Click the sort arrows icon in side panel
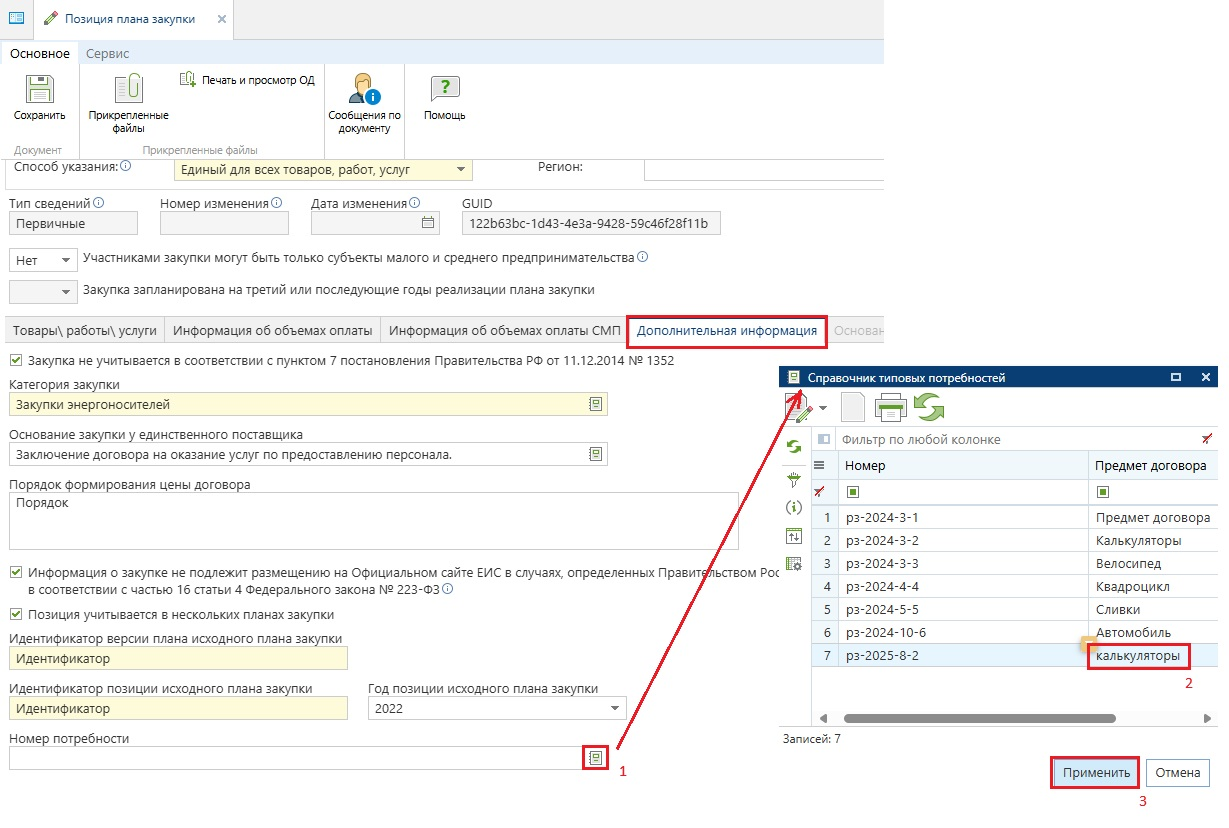The height and width of the screenshot is (828, 1229). pyautogui.click(x=794, y=536)
